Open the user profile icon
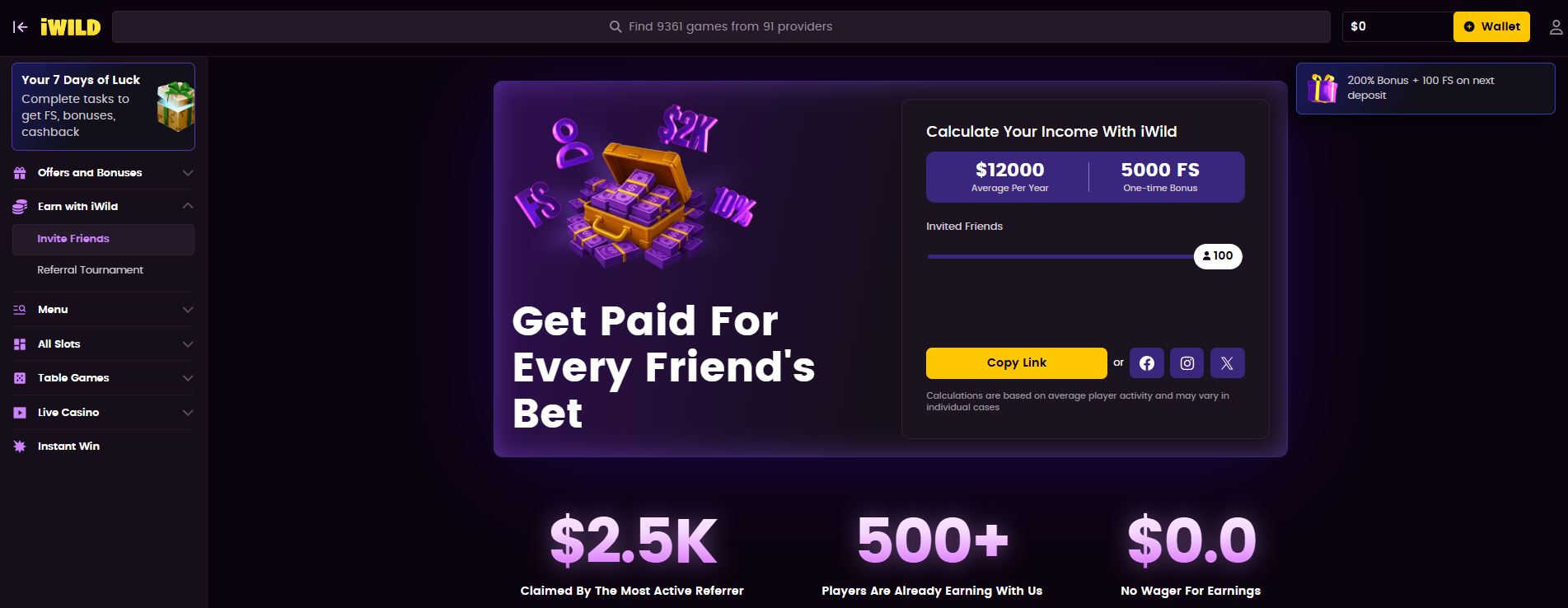Viewport: 1568px width, 608px height. tap(1556, 27)
